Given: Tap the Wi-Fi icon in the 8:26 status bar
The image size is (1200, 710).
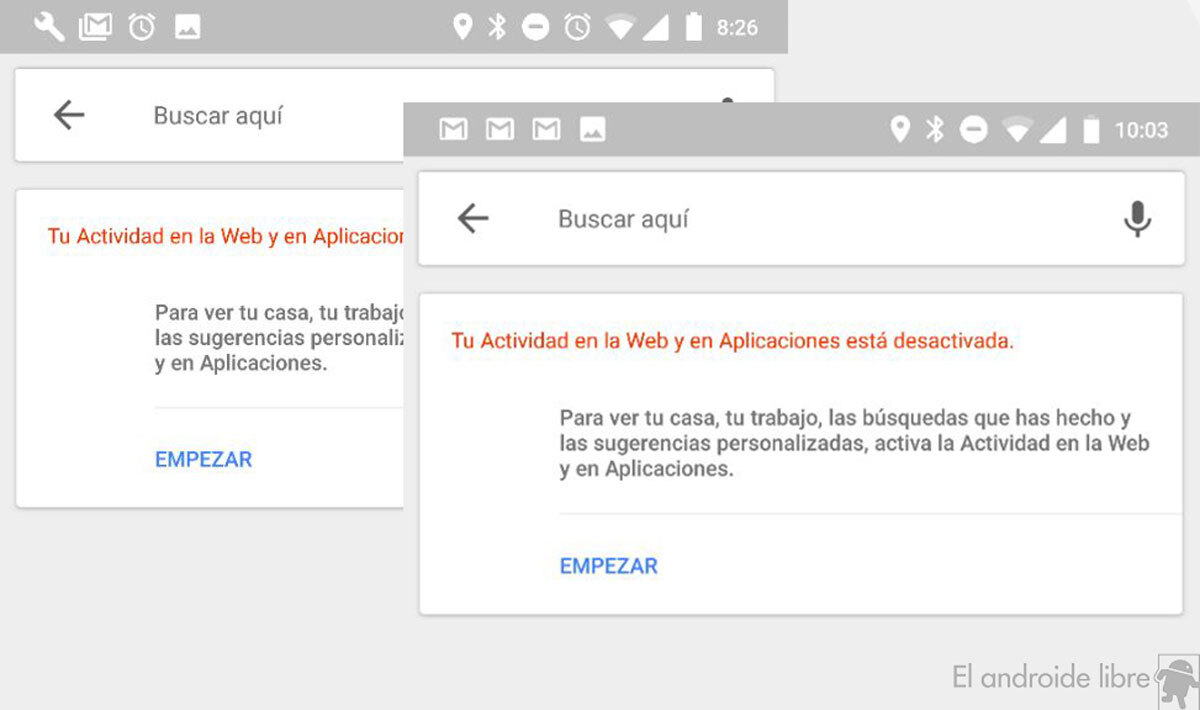Looking at the screenshot, I should click(619, 28).
